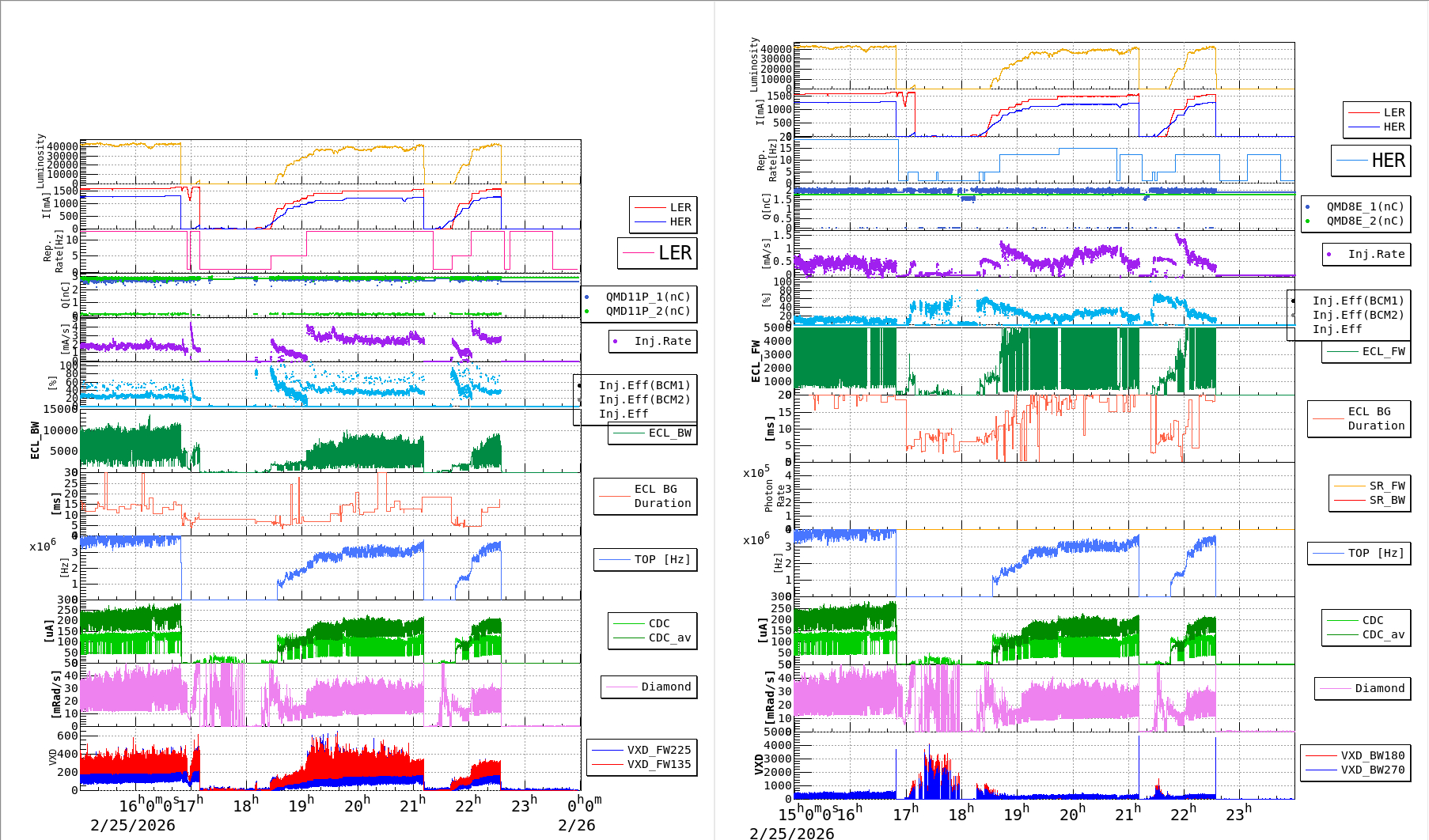Image resolution: width=1429 pixels, height=840 pixels.
Task: Select the SR_BW legend entry
Action: click(1387, 500)
